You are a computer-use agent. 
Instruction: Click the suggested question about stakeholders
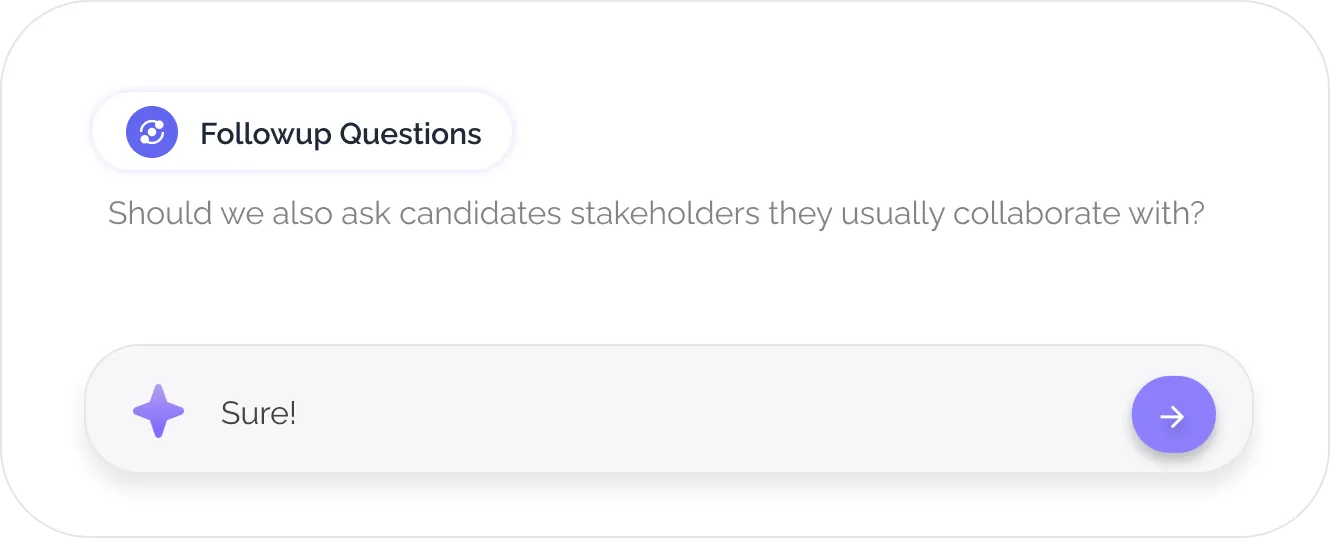pyautogui.click(x=655, y=214)
